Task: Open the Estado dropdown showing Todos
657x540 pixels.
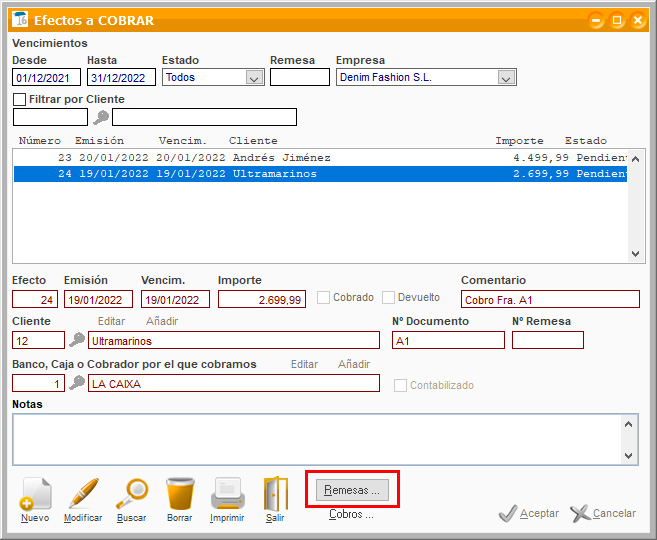Action: 213,77
